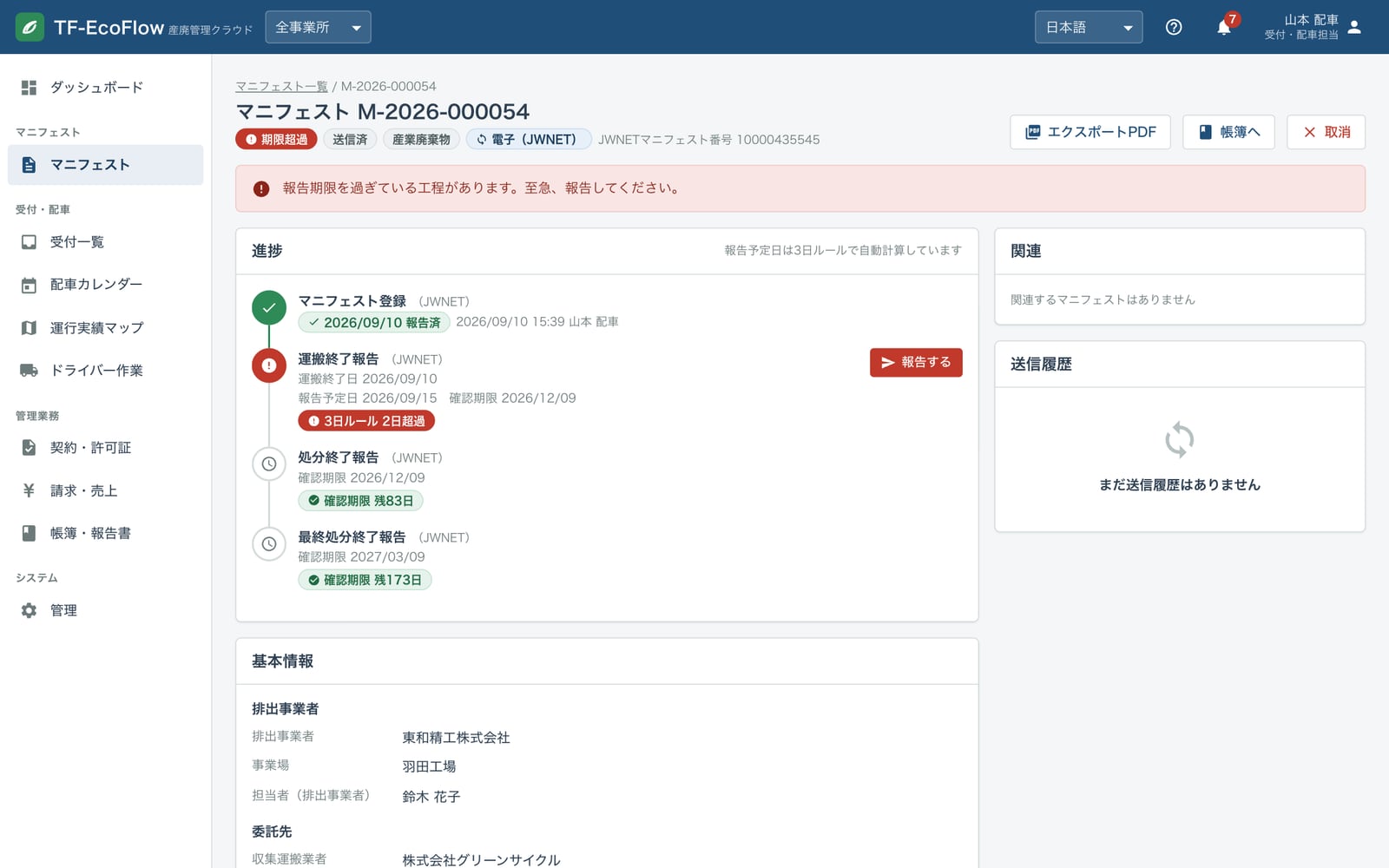Viewport: 1389px width, 868px height.
Task: Click the 確認期限 残173日 badge
Action: click(x=365, y=580)
